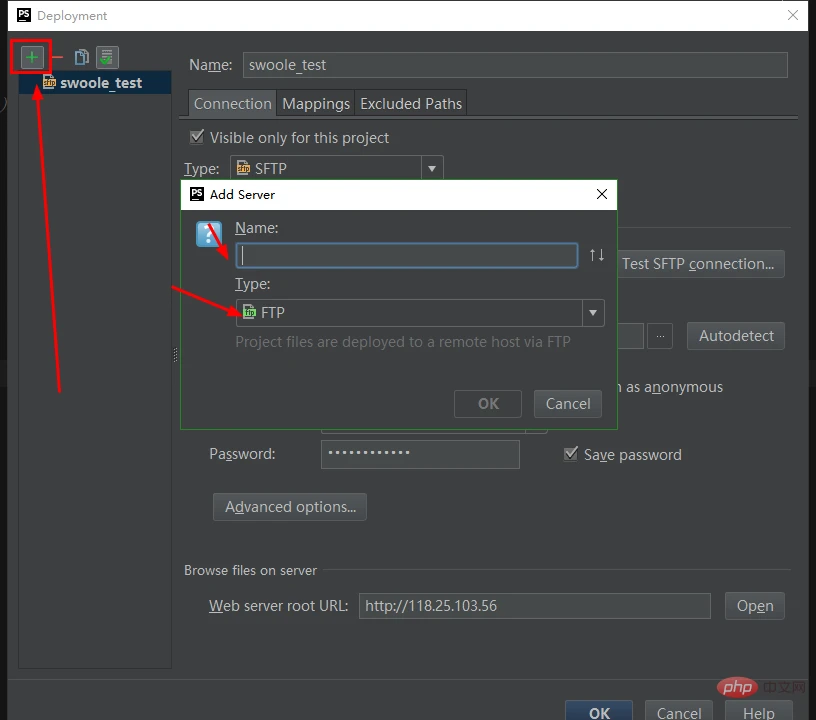This screenshot has width=816, height=720.
Task: Switch to the Excluded Paths tab
Action: pyautogui.click(x=411, y=103)
